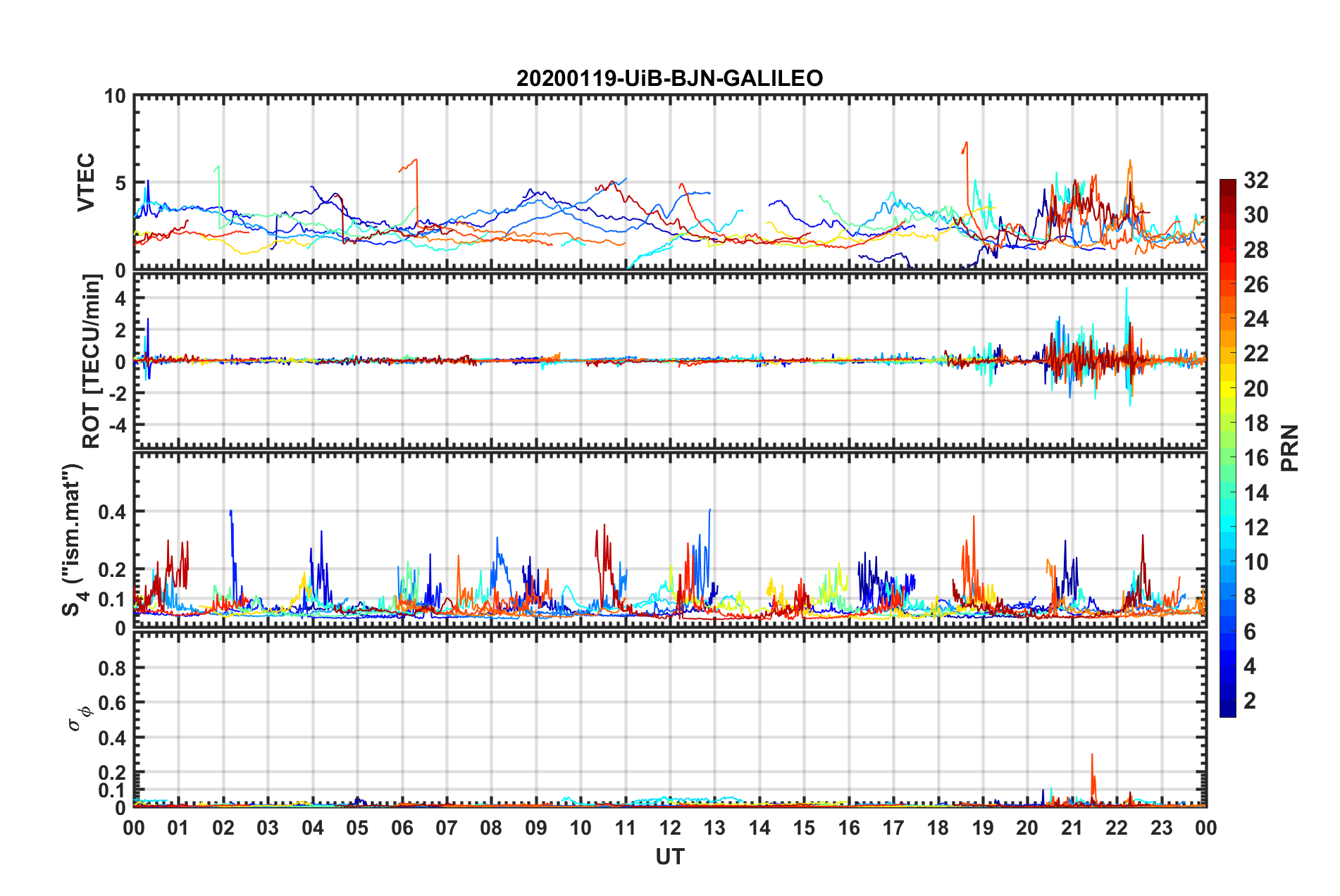Click the 22 label on the PRN colorbar
1340x896 pixels.
[x=1255, y=354]
